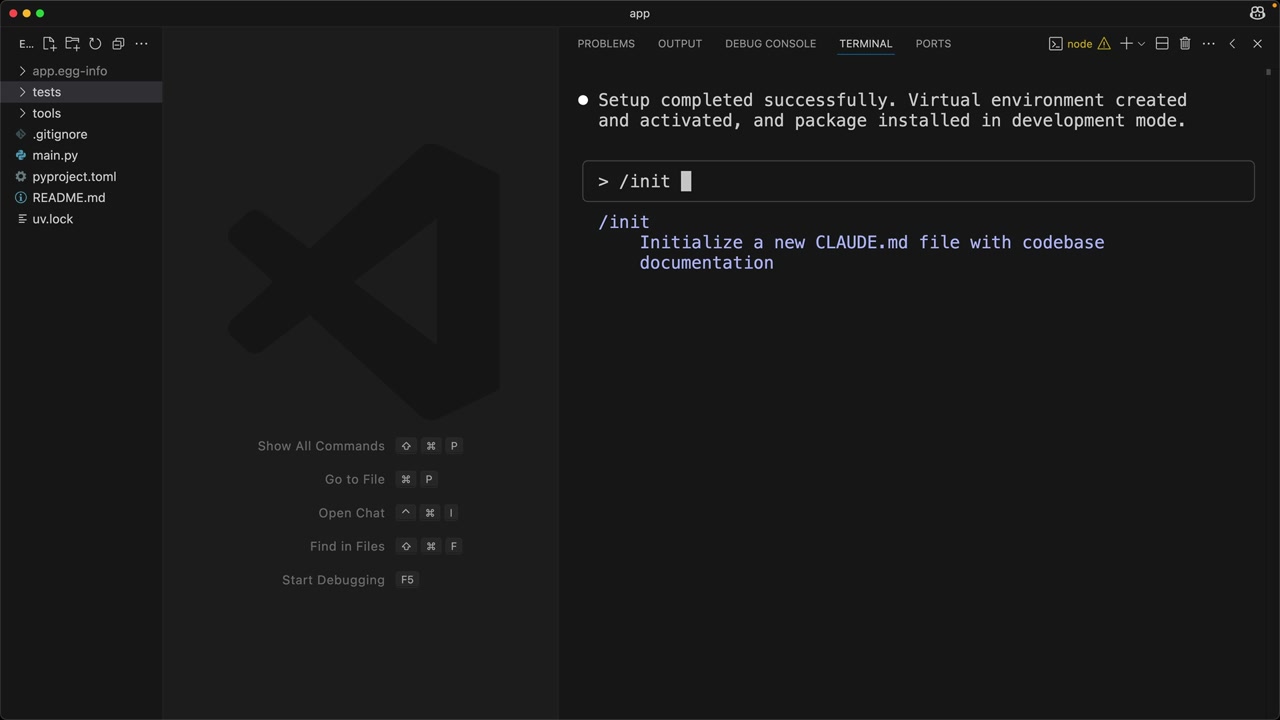Click the terminal prompt input box

pyautogui.click(x=918, y=181)
